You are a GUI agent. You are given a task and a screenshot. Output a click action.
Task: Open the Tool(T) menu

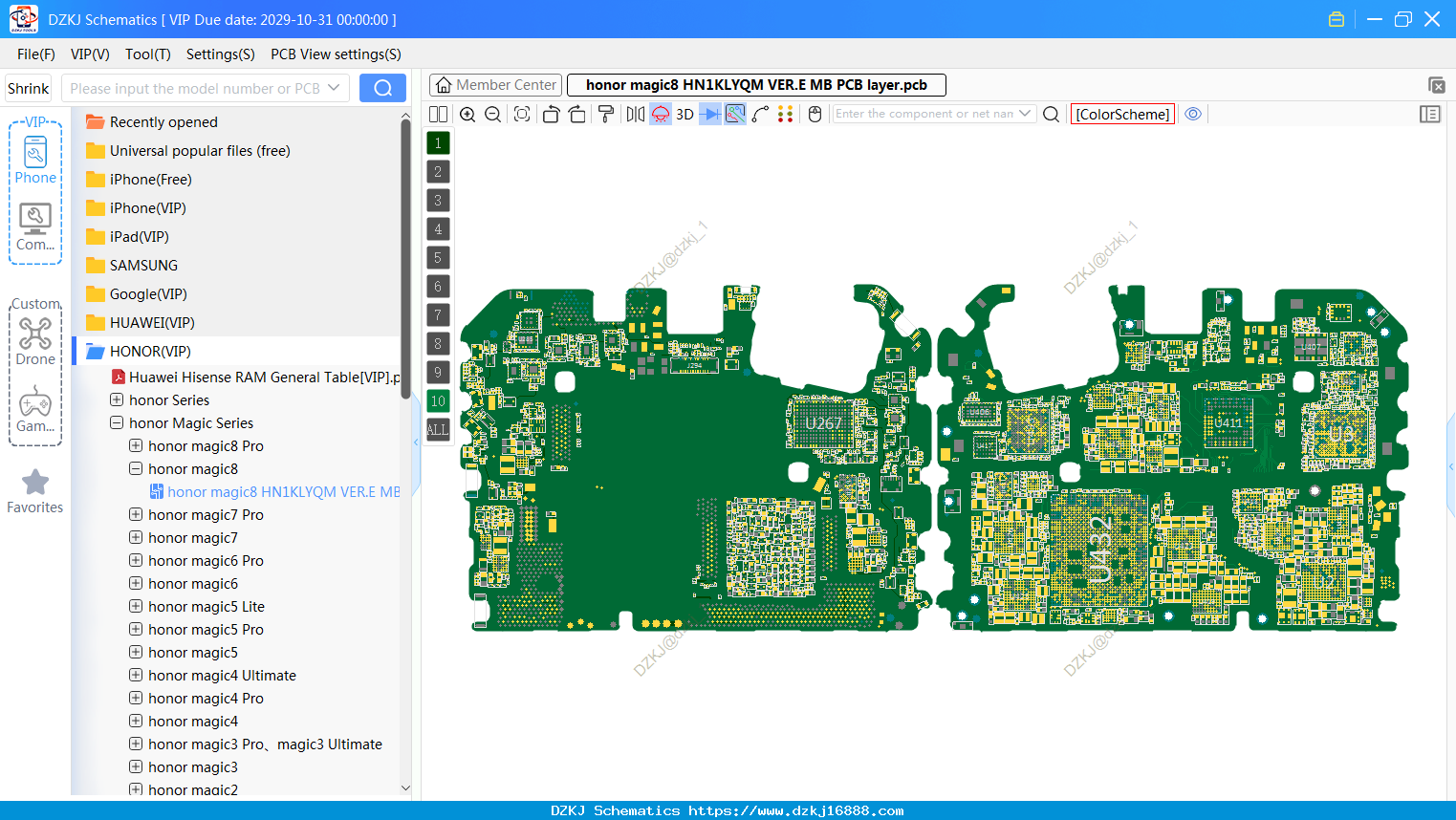click(148, 54)
